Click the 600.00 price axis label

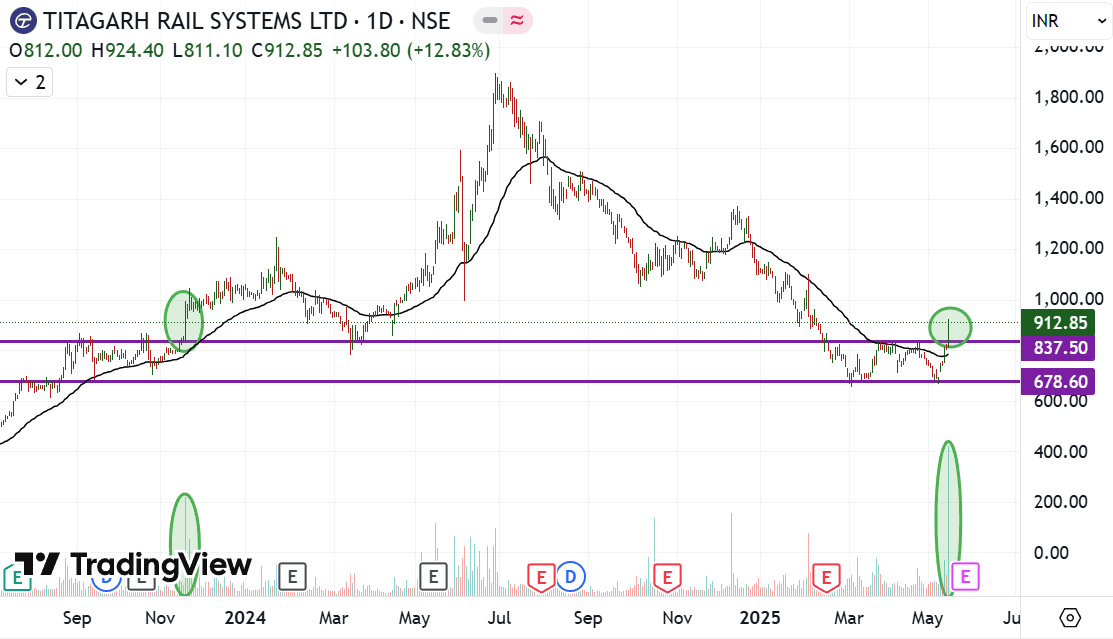click(1060, 402)
